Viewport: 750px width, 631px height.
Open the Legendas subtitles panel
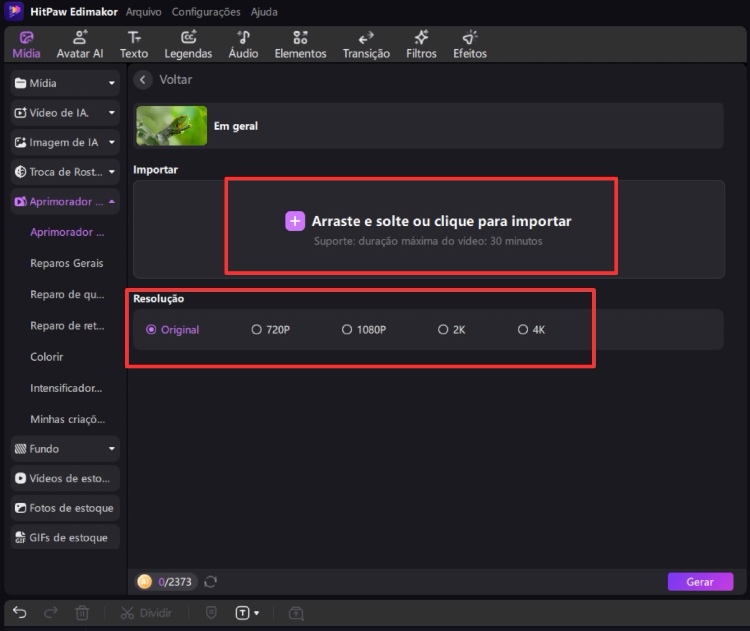pos(188,44)
